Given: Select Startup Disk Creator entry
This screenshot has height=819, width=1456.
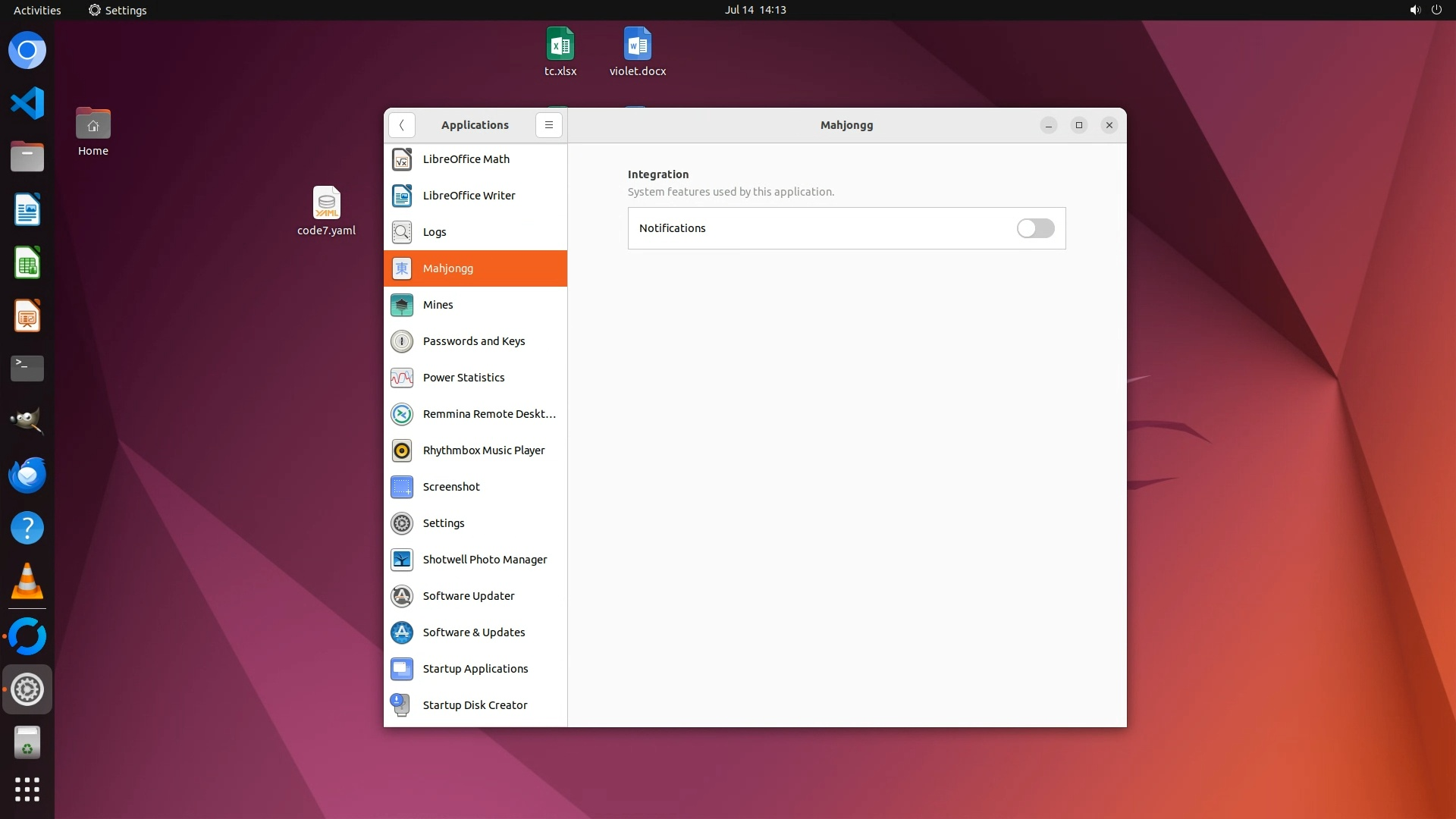Looking at the screenshot, I should coord(475,705).
